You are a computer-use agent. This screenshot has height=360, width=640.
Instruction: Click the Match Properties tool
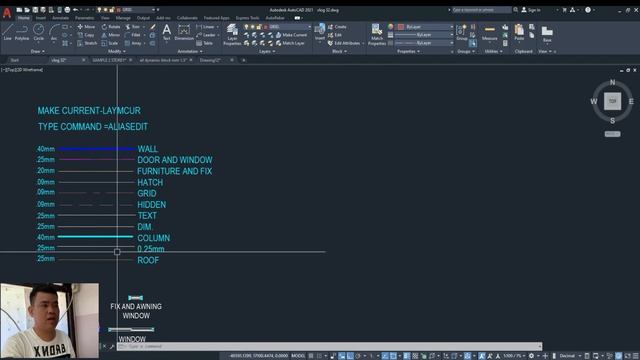coord(377,34)
